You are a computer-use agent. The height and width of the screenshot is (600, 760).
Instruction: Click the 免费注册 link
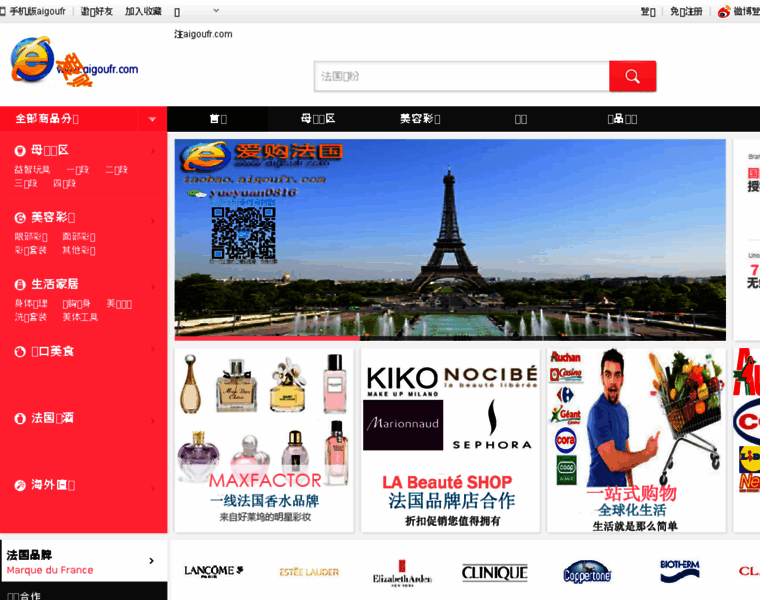point(686,11)
